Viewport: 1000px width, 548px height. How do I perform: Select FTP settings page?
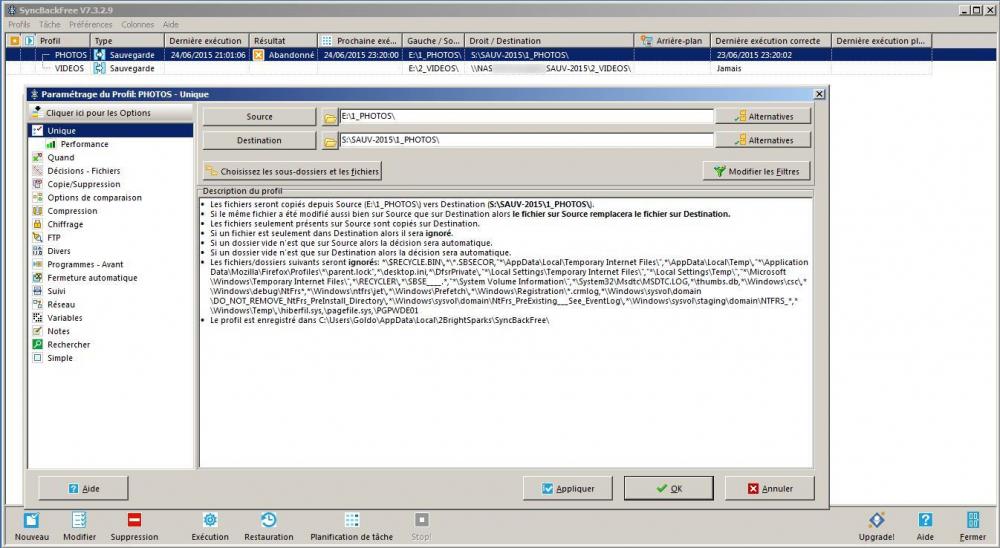coord(54,237)
